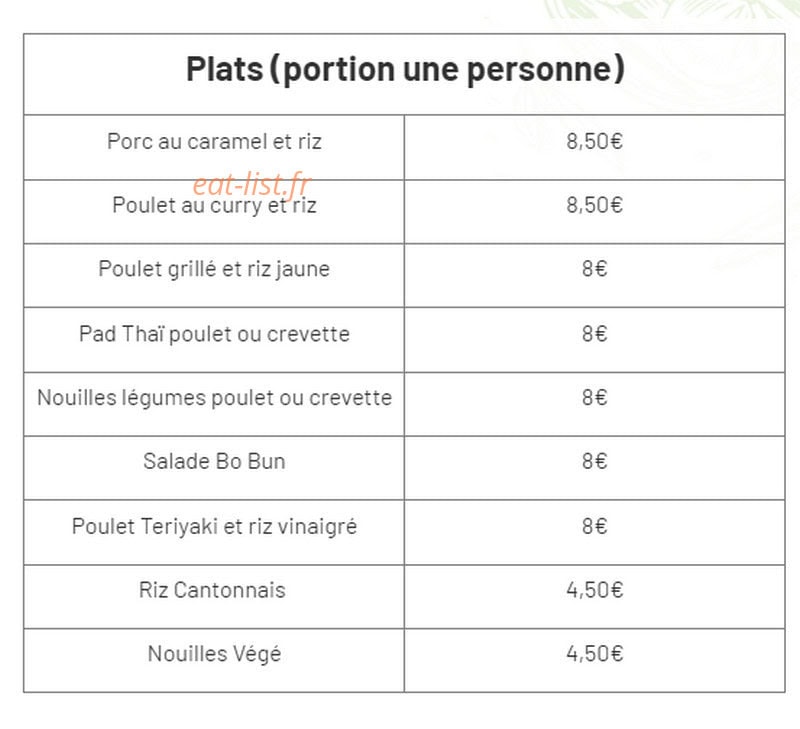Click the 8€ price for Pad Thaï
The width and height of the screenshot is (800, 729).
(x=594, y=334)
